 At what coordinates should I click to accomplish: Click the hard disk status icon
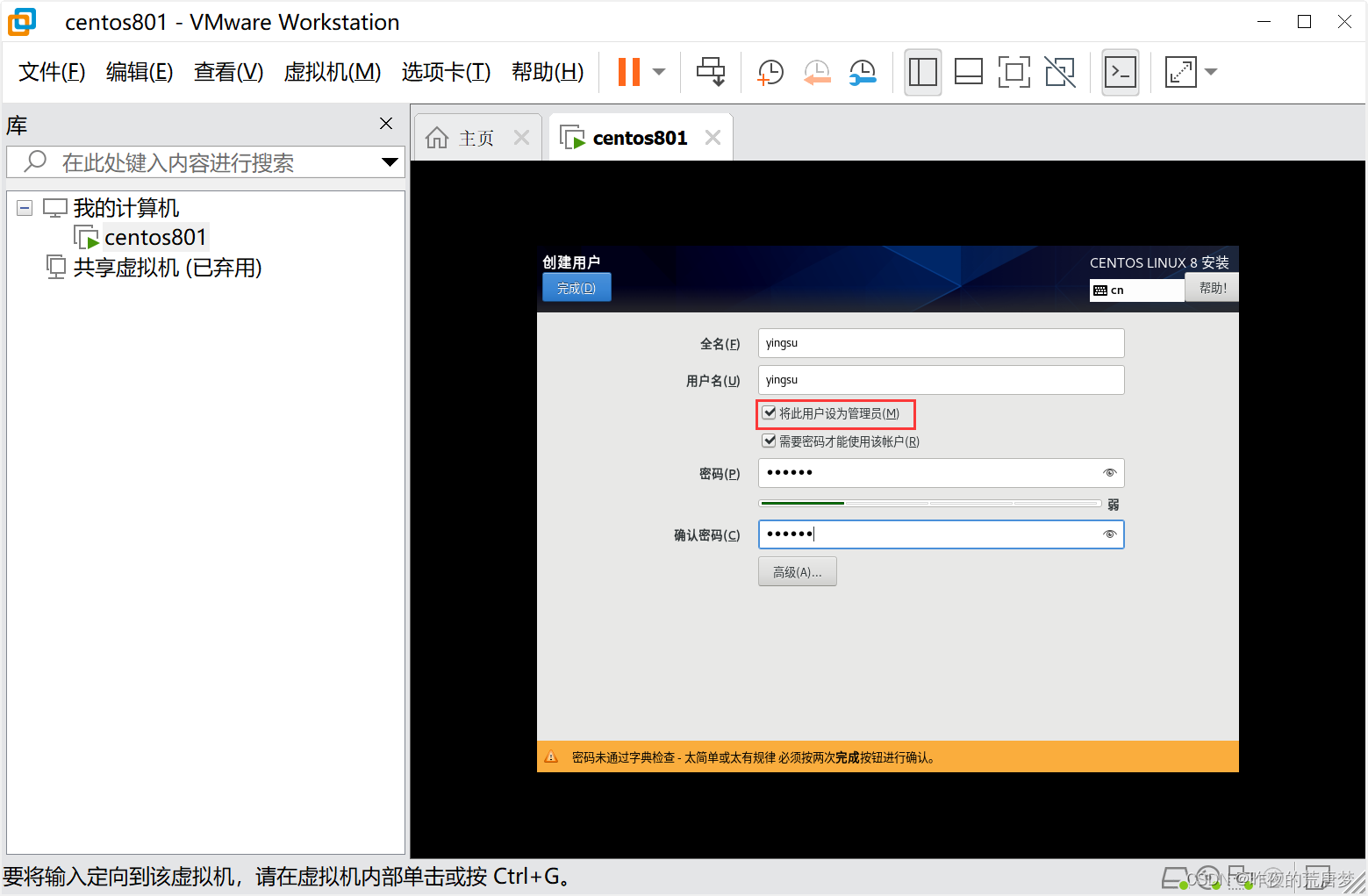[x=1175, y=878]
